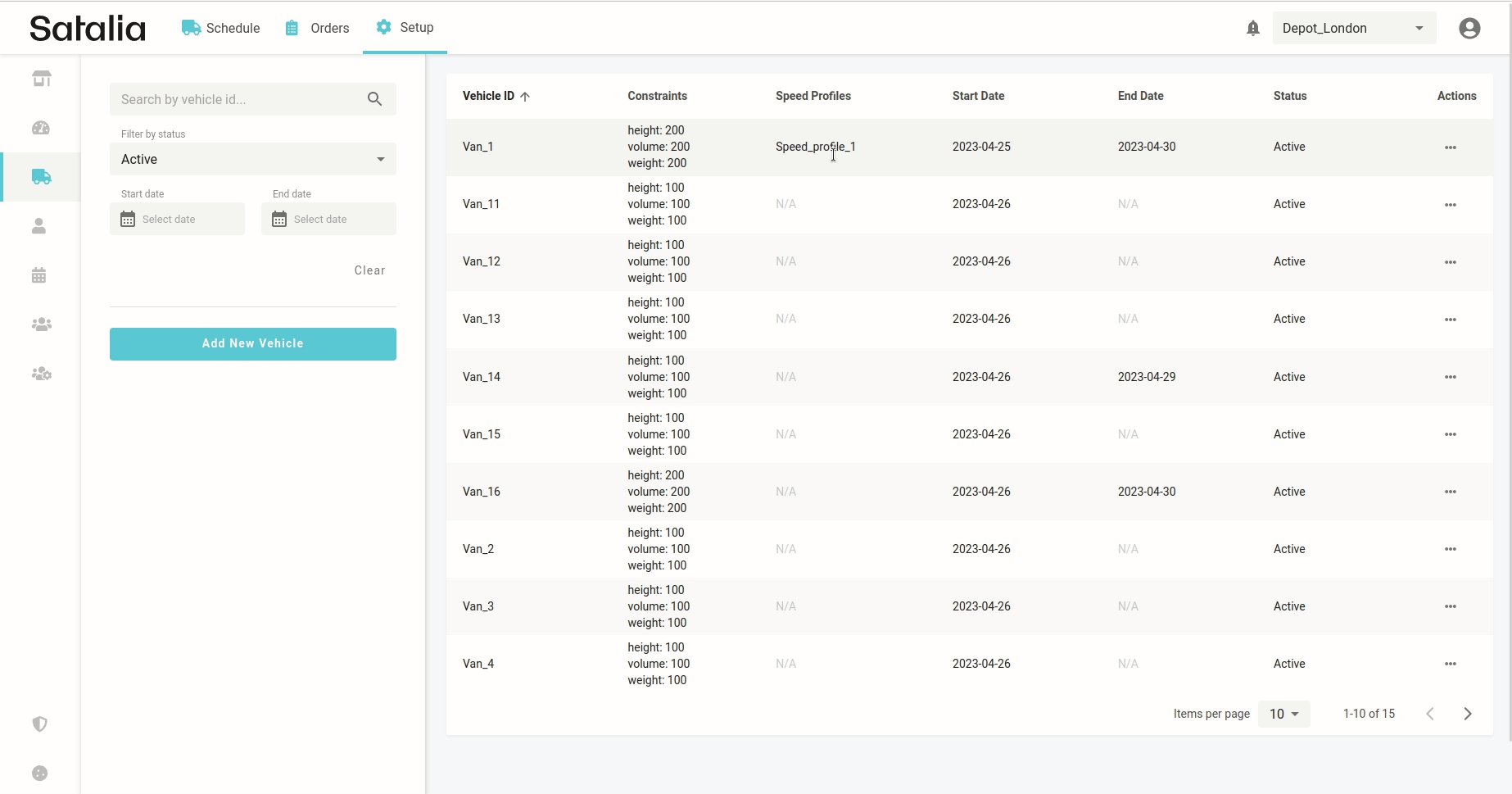1512x794 pixels.
Task: Open actions menu for Van_1
Action: click(x=1450, y=147)
